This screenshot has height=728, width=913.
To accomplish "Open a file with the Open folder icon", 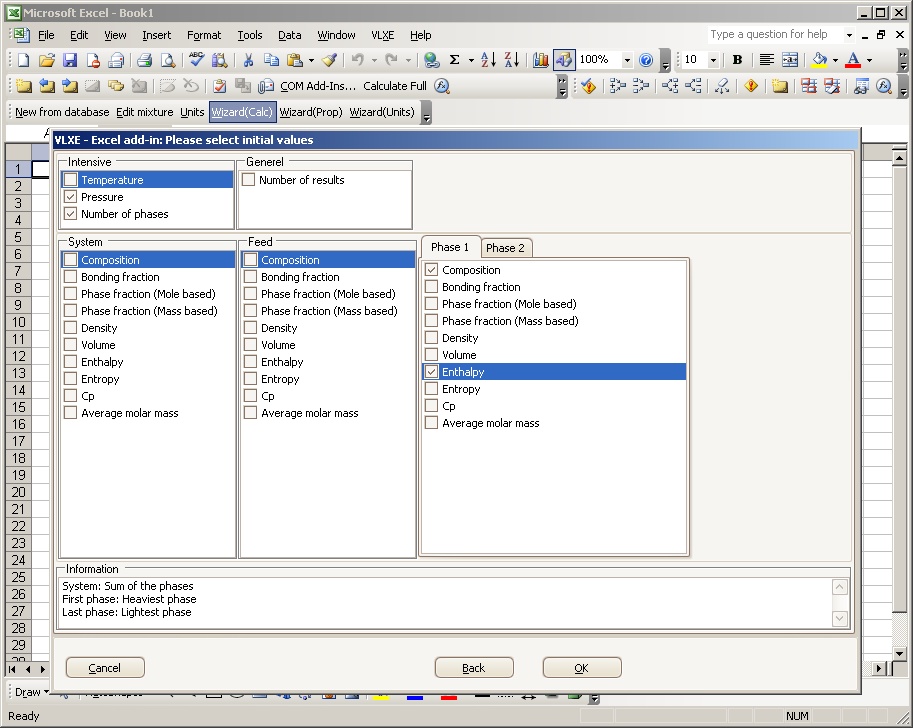I will [47, 59].
